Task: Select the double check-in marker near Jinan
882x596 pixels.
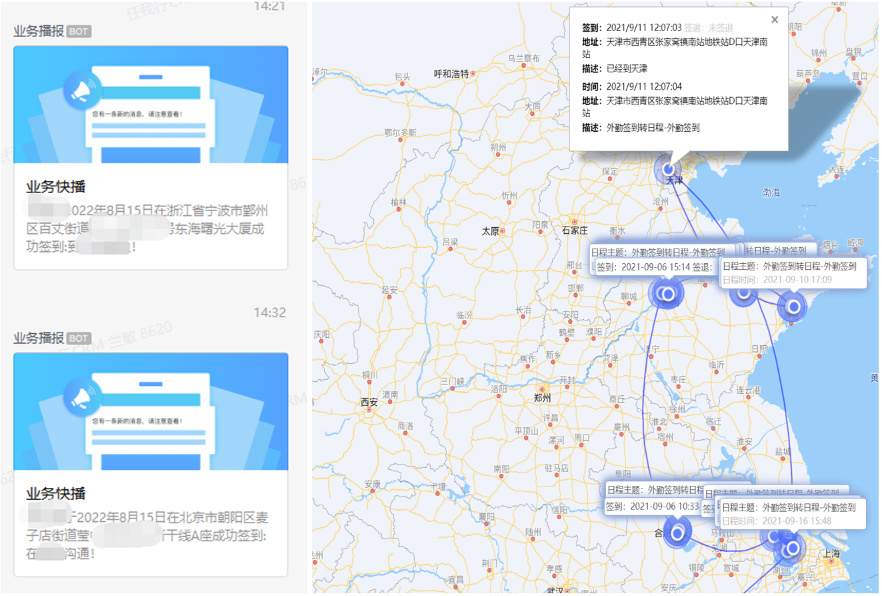Action: [666, 296]
